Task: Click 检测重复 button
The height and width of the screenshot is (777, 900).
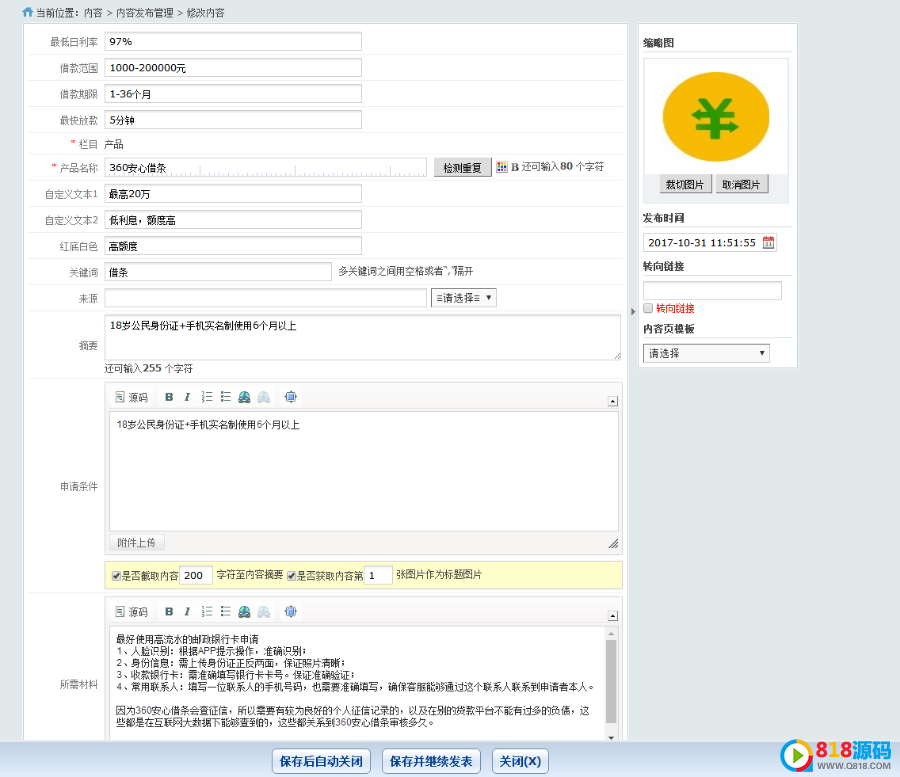Action: coord(463,168)
